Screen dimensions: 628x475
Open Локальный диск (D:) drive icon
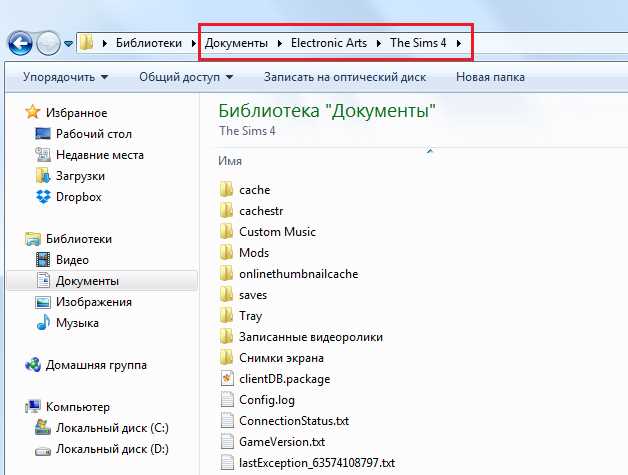click(43, 450)
